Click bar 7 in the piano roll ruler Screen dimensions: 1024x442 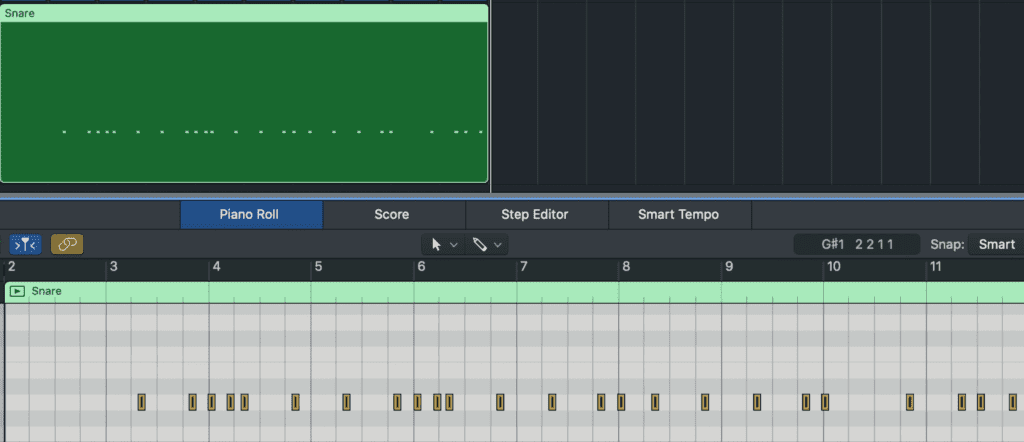pyautogui.click(x=523, y=266)
